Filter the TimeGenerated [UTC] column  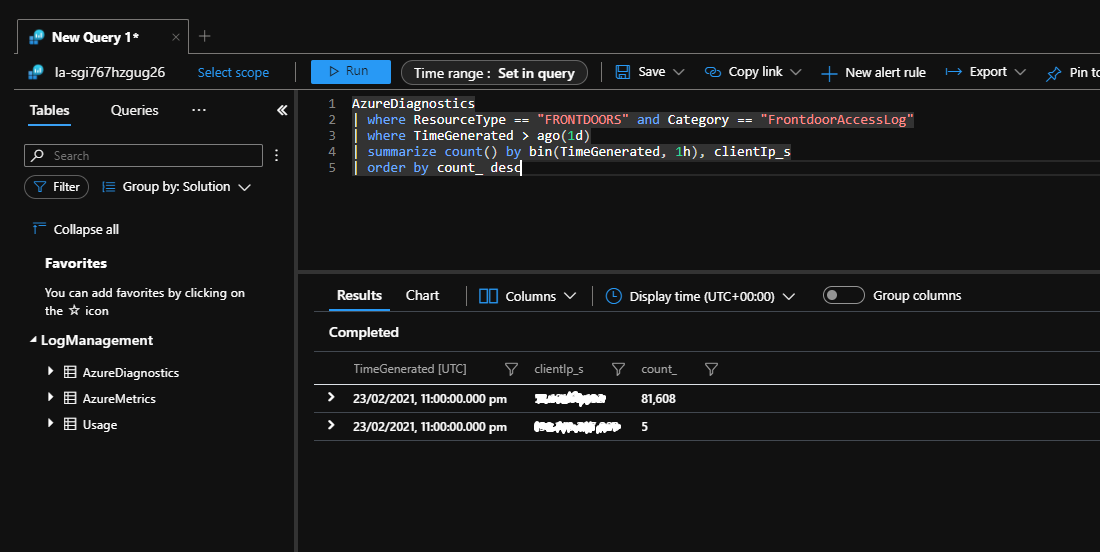click(x=511, y=369)
